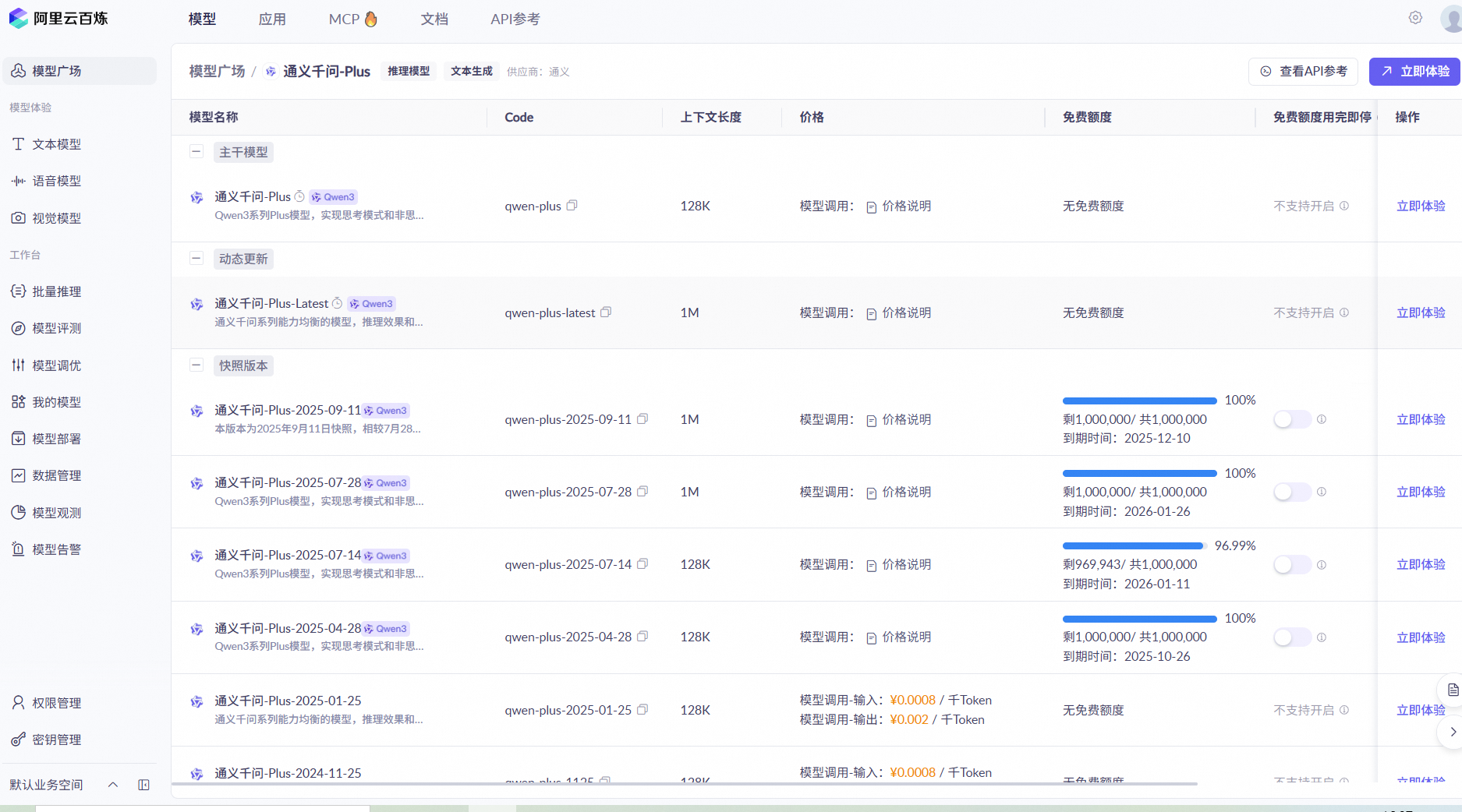This screenshot has height=812, width=1462.
Task: Enable free quota stop for qwen-plus-2025-07-28
Action: point(1292,492)
